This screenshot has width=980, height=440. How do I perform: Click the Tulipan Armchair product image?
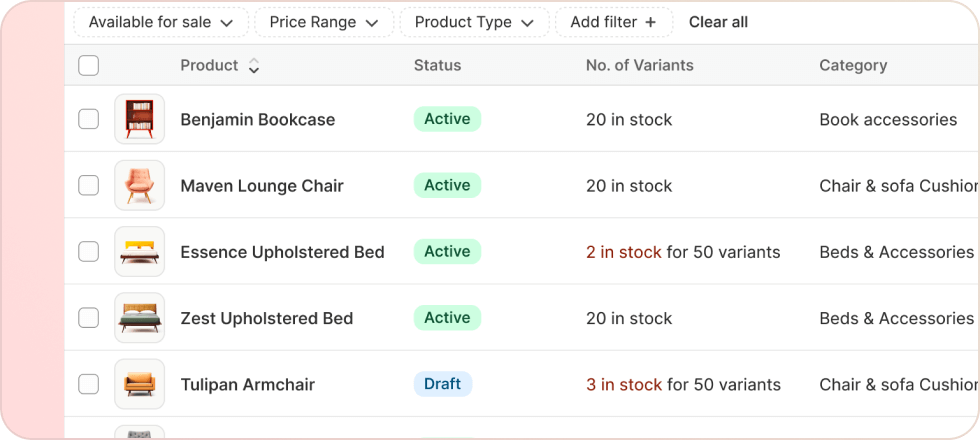139,384
